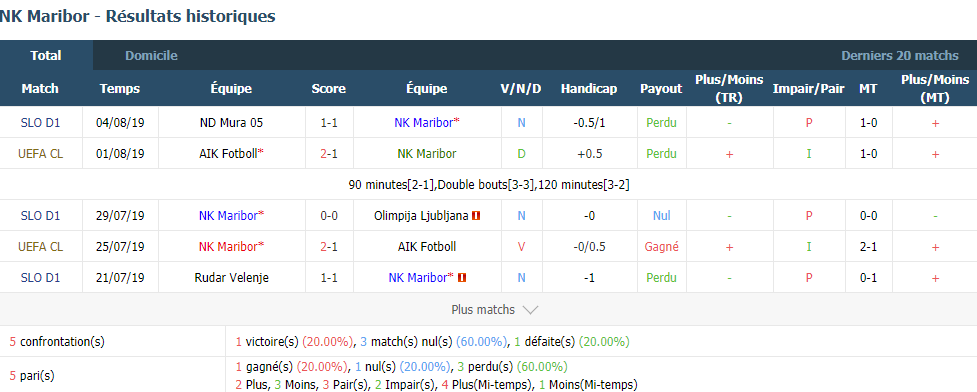The width and height of the screenshot is (977, 392).
Task: Click UEFA CL league label for 25/07/19
Action: click(x=41, y=247)
